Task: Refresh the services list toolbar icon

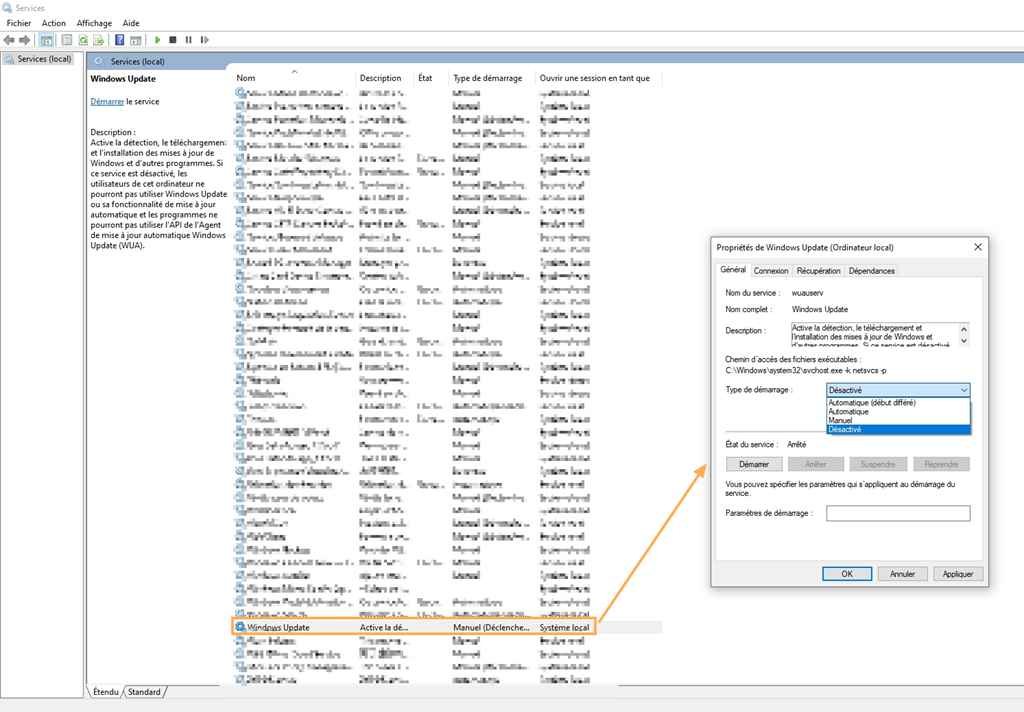Action: point(83,40)
